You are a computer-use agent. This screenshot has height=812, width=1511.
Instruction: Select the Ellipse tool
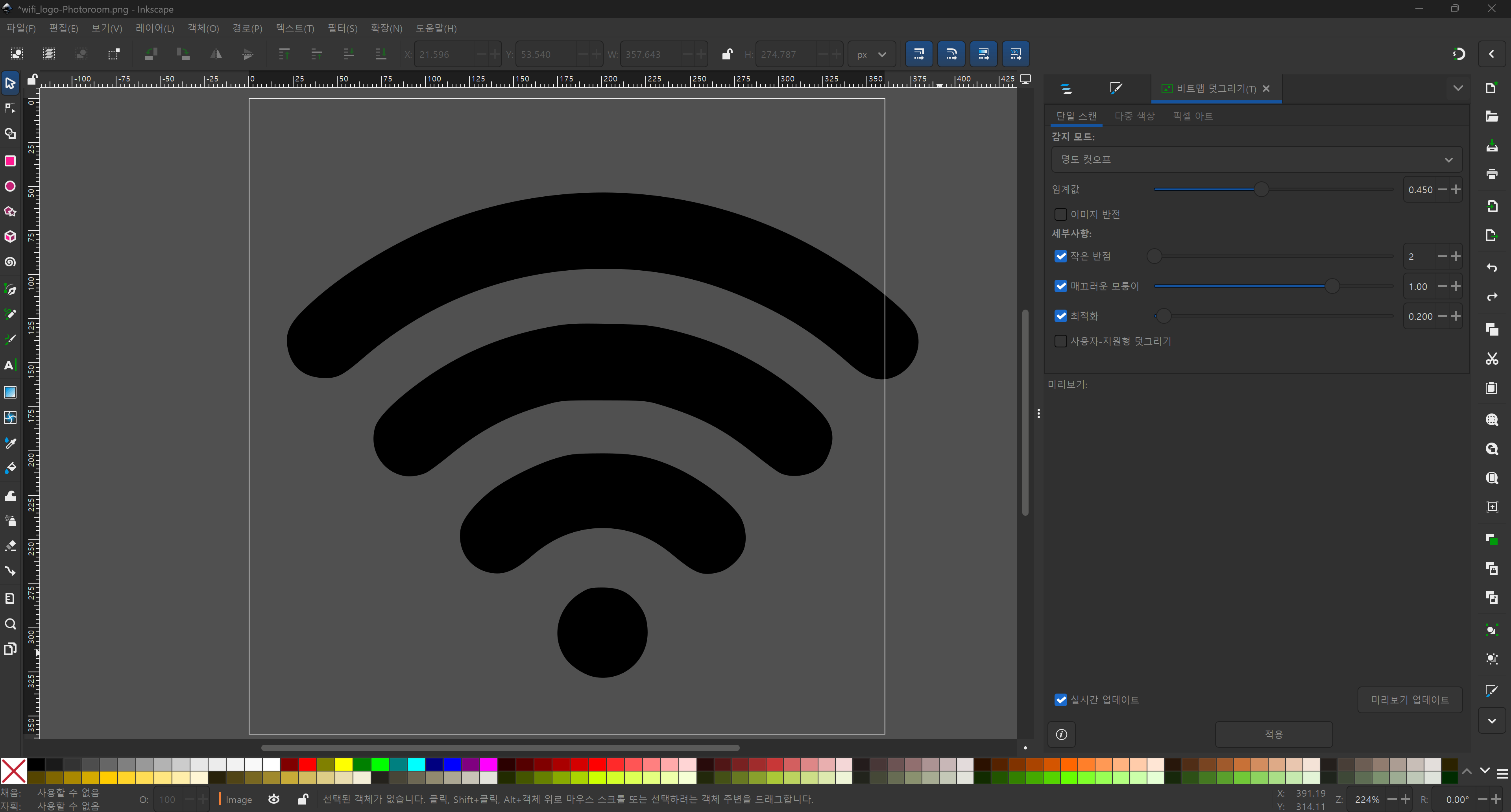click(x=10, y=186)
